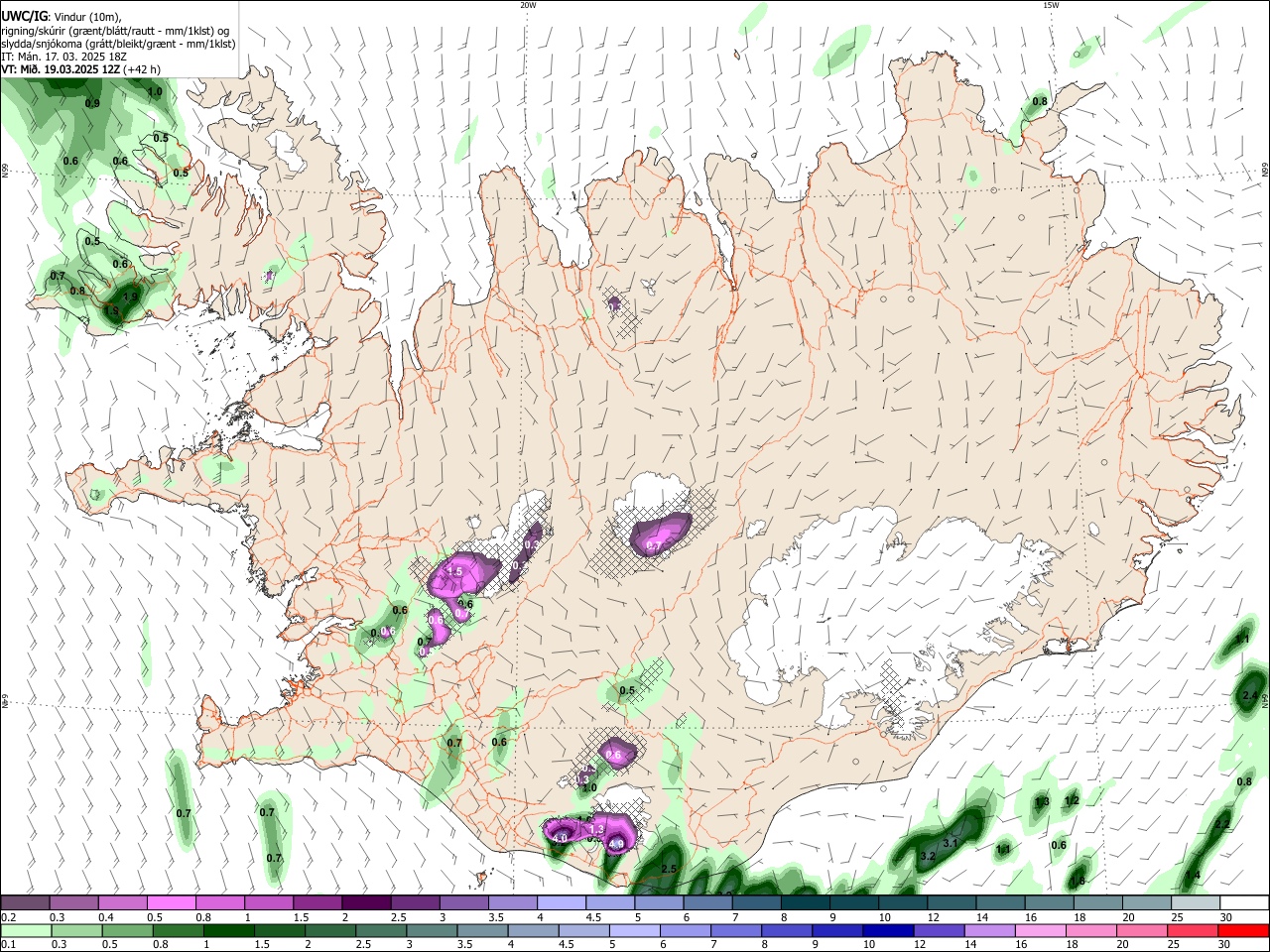Pick the white swatch ending the snow legend
This screenshot has height=952, width=1270.
1245,903
